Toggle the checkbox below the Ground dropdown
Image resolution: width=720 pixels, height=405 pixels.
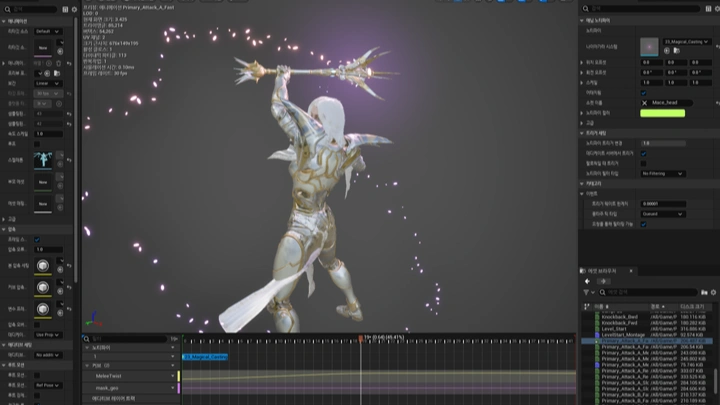click(644, 224)
